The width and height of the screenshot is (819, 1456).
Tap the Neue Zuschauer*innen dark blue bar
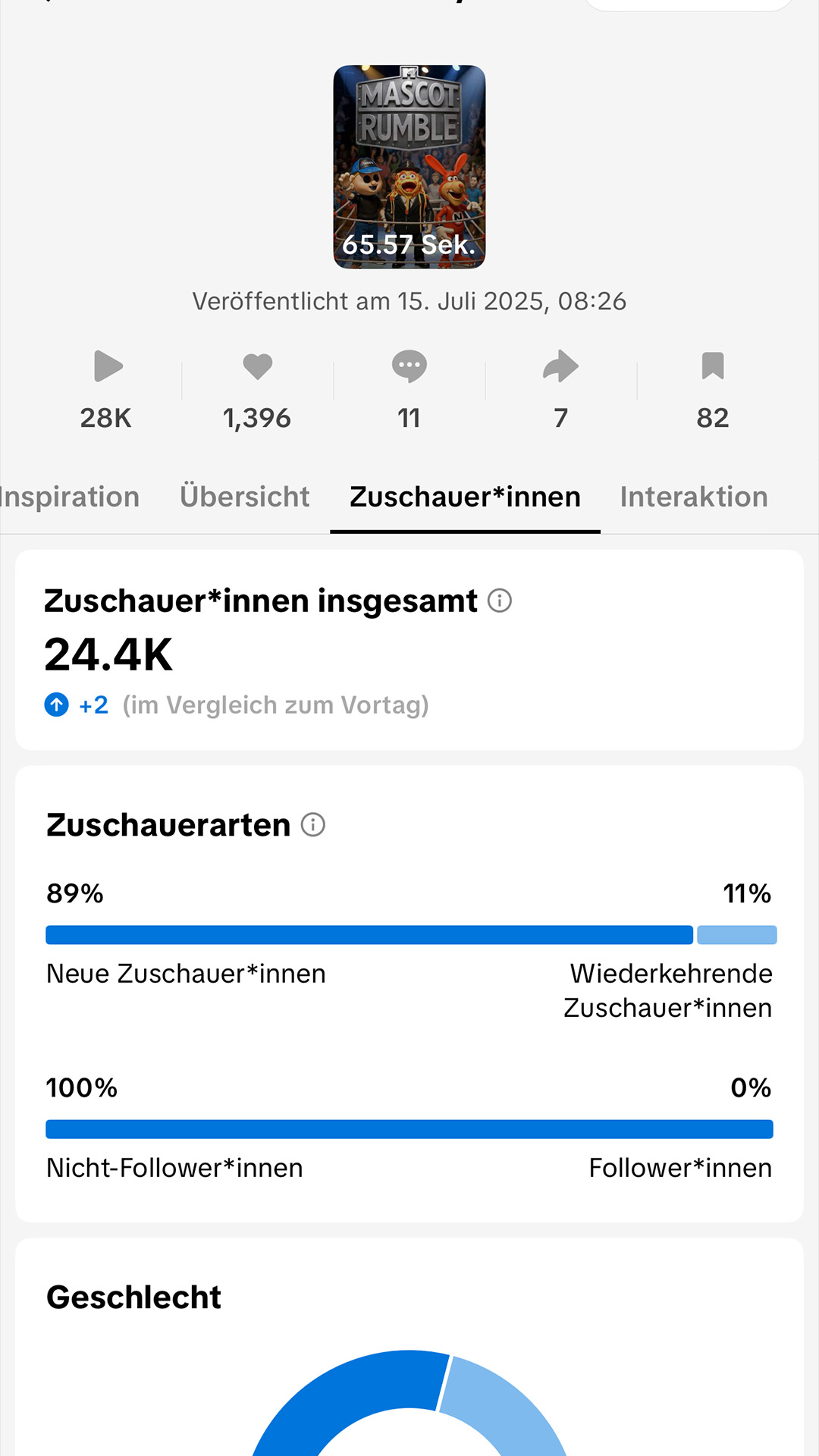[x=369, y=935]
